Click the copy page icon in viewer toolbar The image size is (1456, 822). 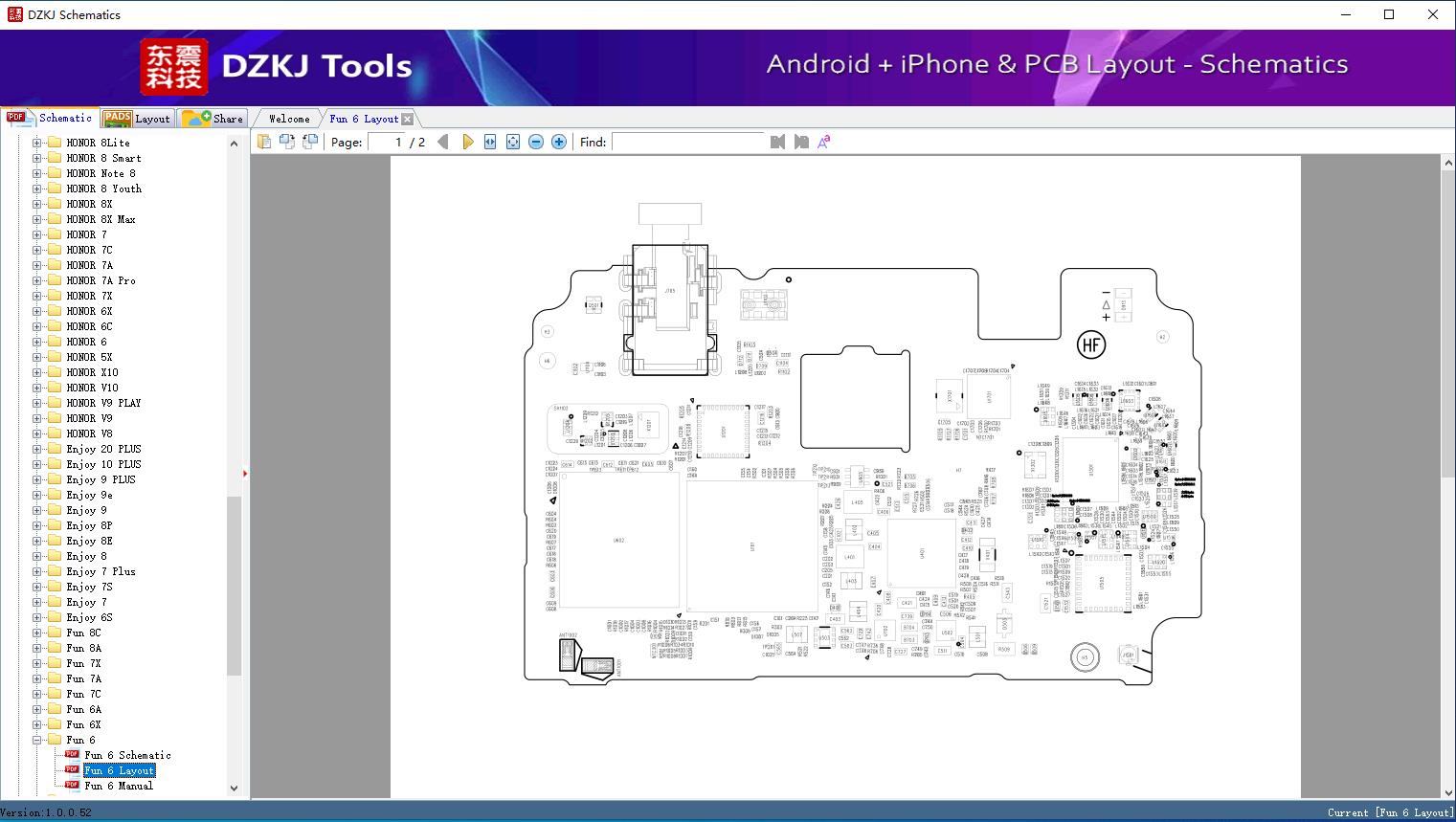tap(263, 142)
